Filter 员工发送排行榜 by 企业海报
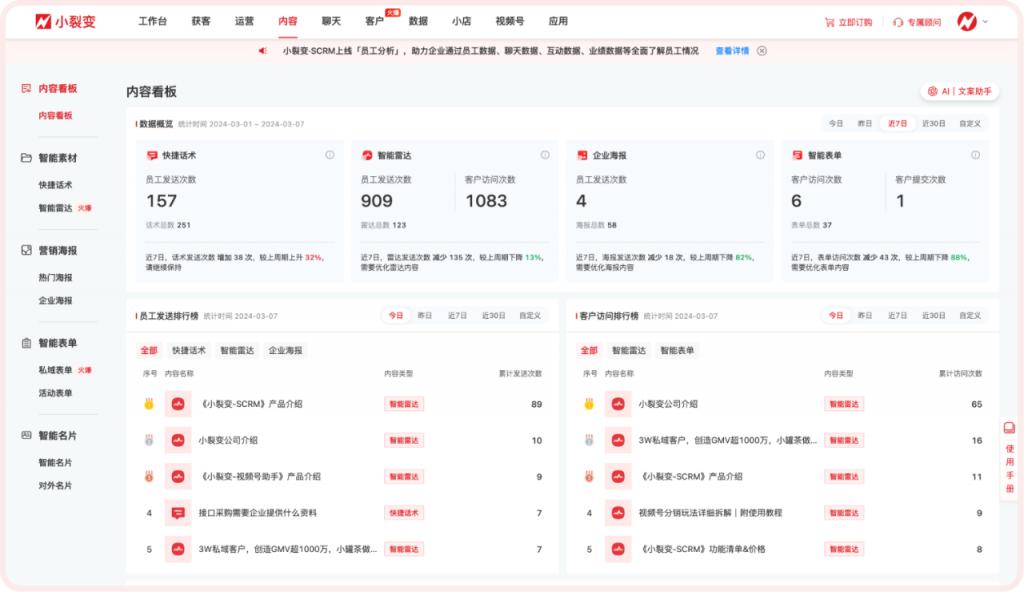 (x=285, y=350)
